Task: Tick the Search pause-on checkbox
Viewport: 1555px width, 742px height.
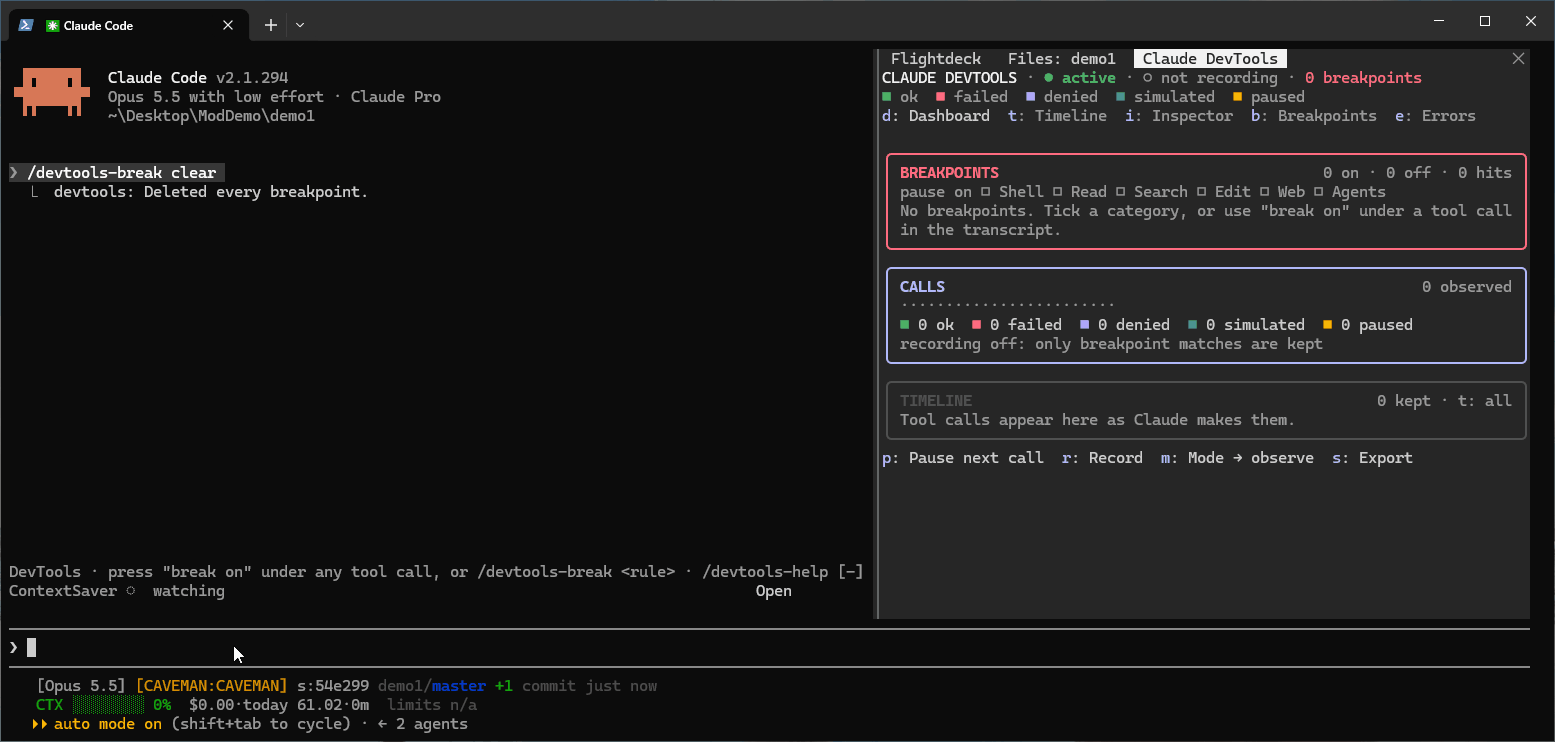Action: [1120, 192]
